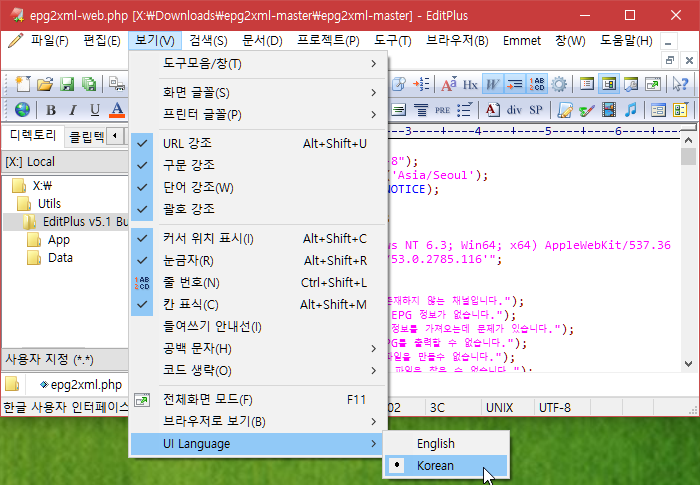This screenshot has width=700, height=485.
Task: Apply Bold with the B icon
Action: point(51,110)
